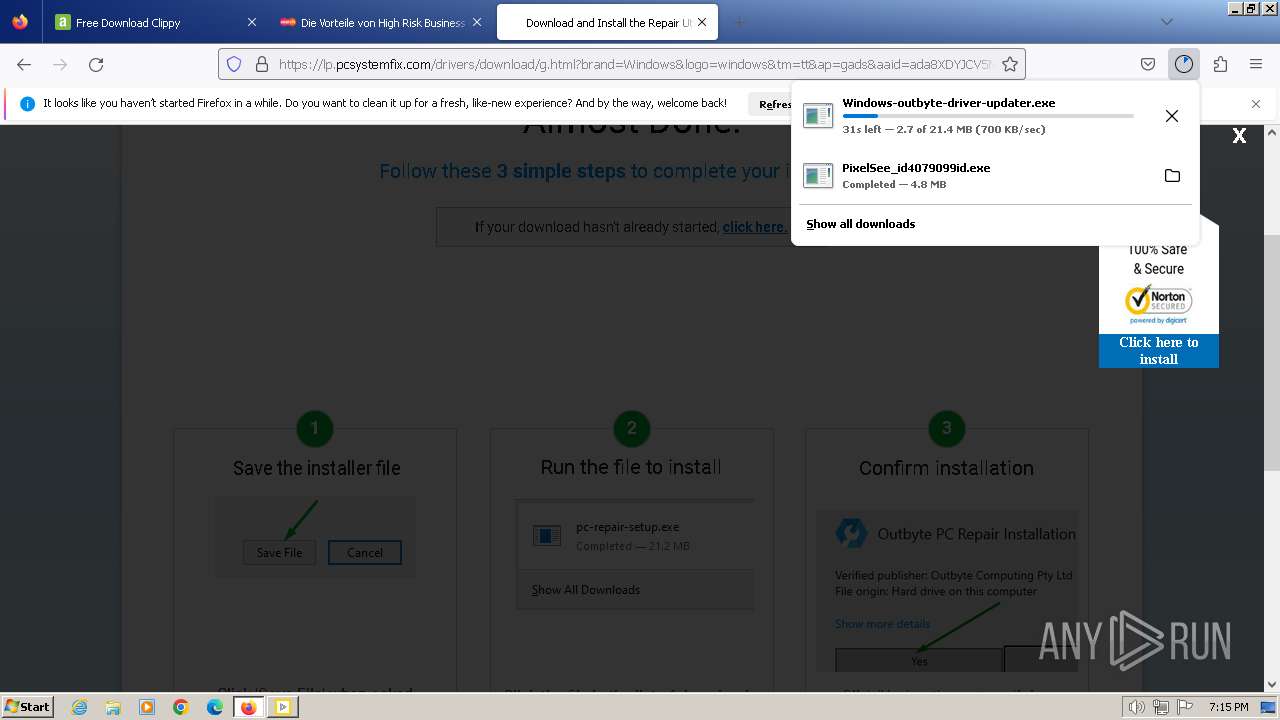The width and height of the screenshot is (1280, 720).
Task: Click the 'Click here to install' banner
Action: point(1159,351)
